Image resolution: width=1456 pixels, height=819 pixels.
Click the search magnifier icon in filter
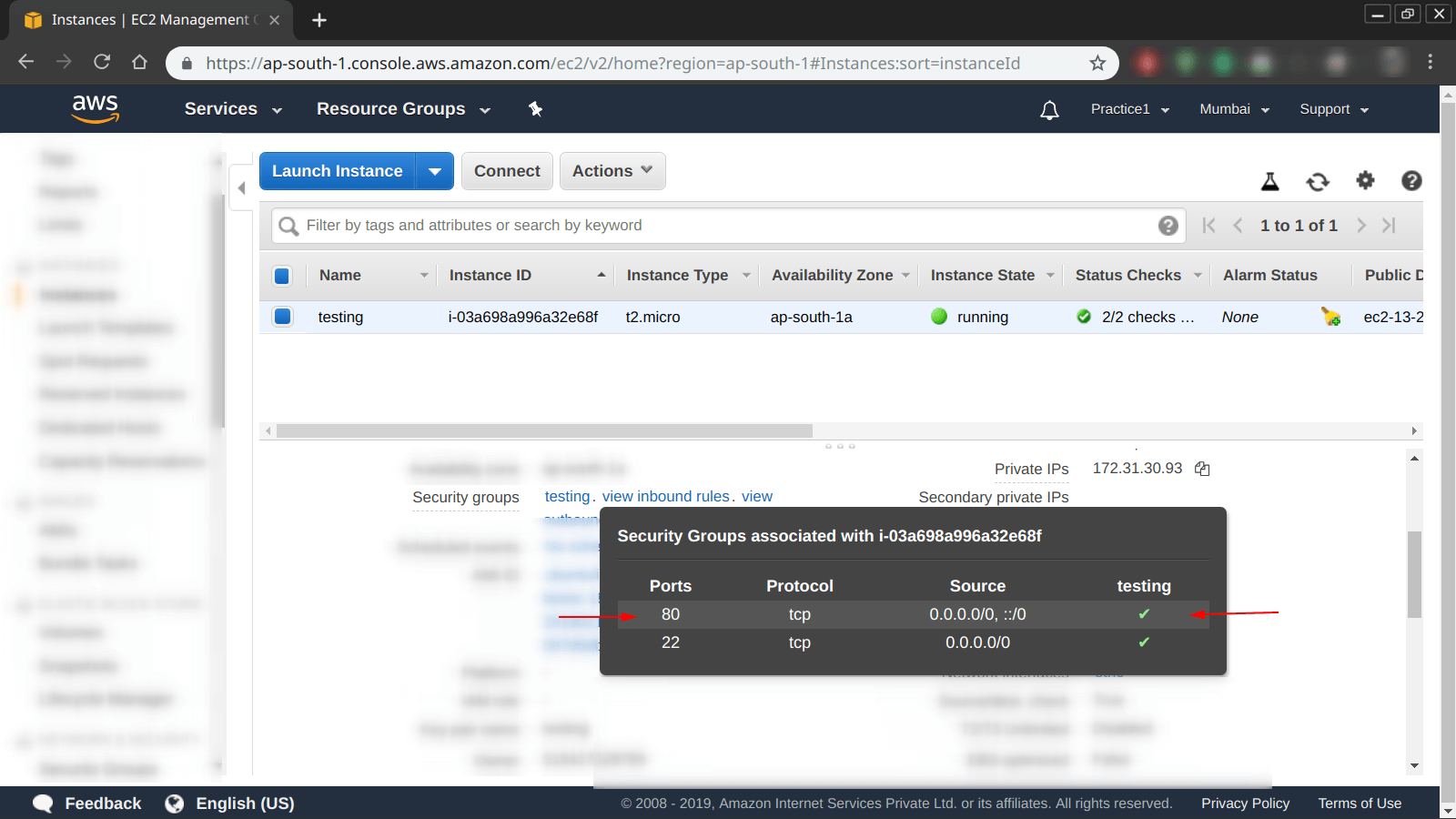coord(288,226)
